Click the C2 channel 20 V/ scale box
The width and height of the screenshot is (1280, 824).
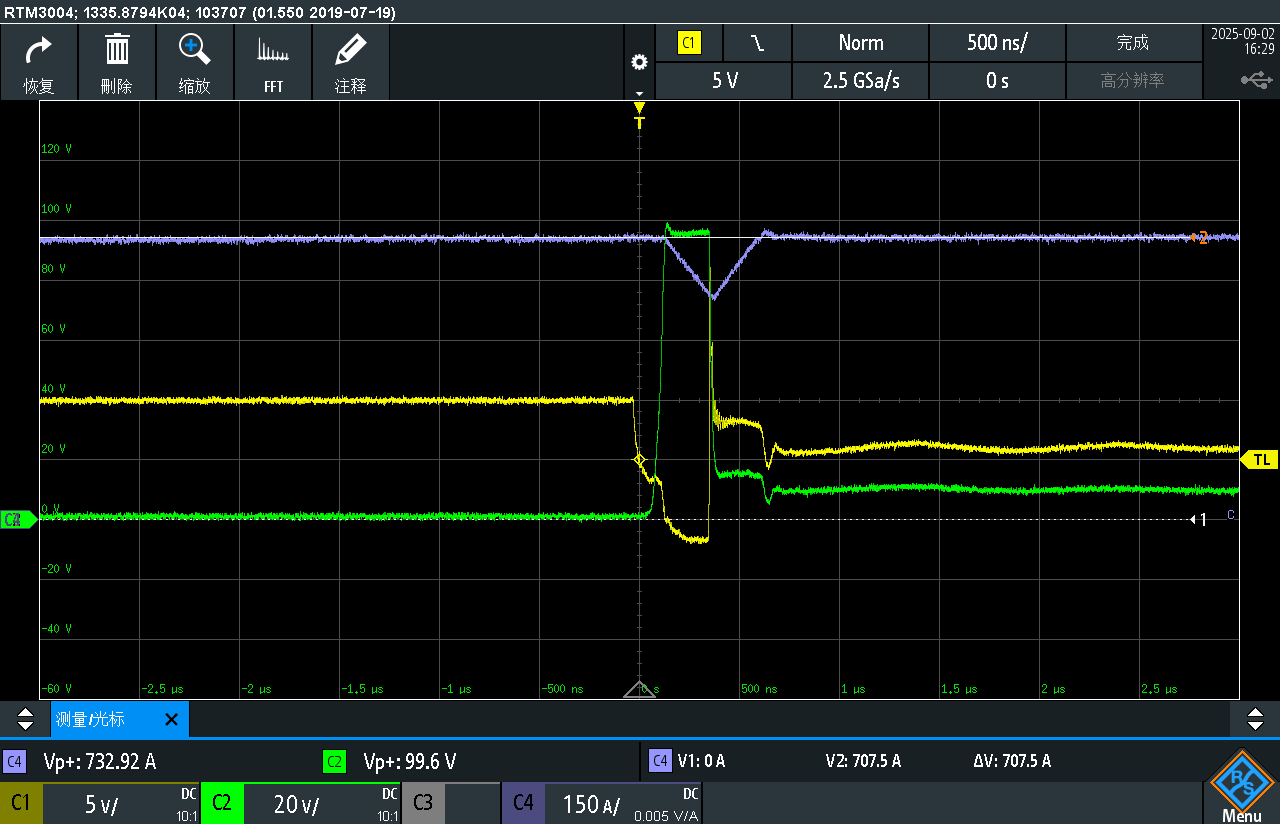coord(300,803)
